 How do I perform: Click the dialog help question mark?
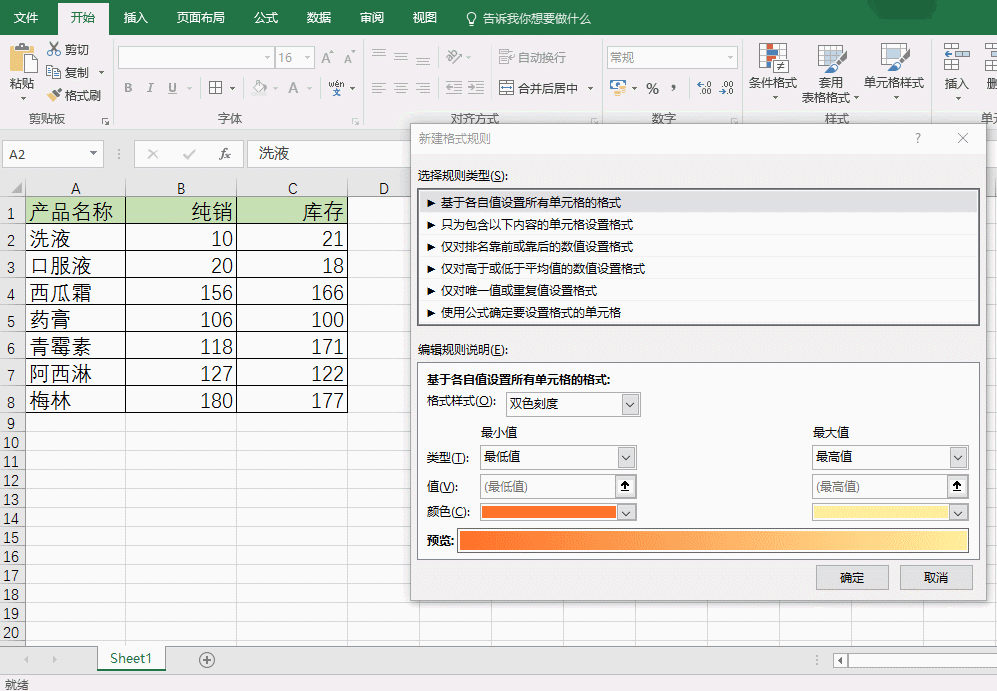918,138
